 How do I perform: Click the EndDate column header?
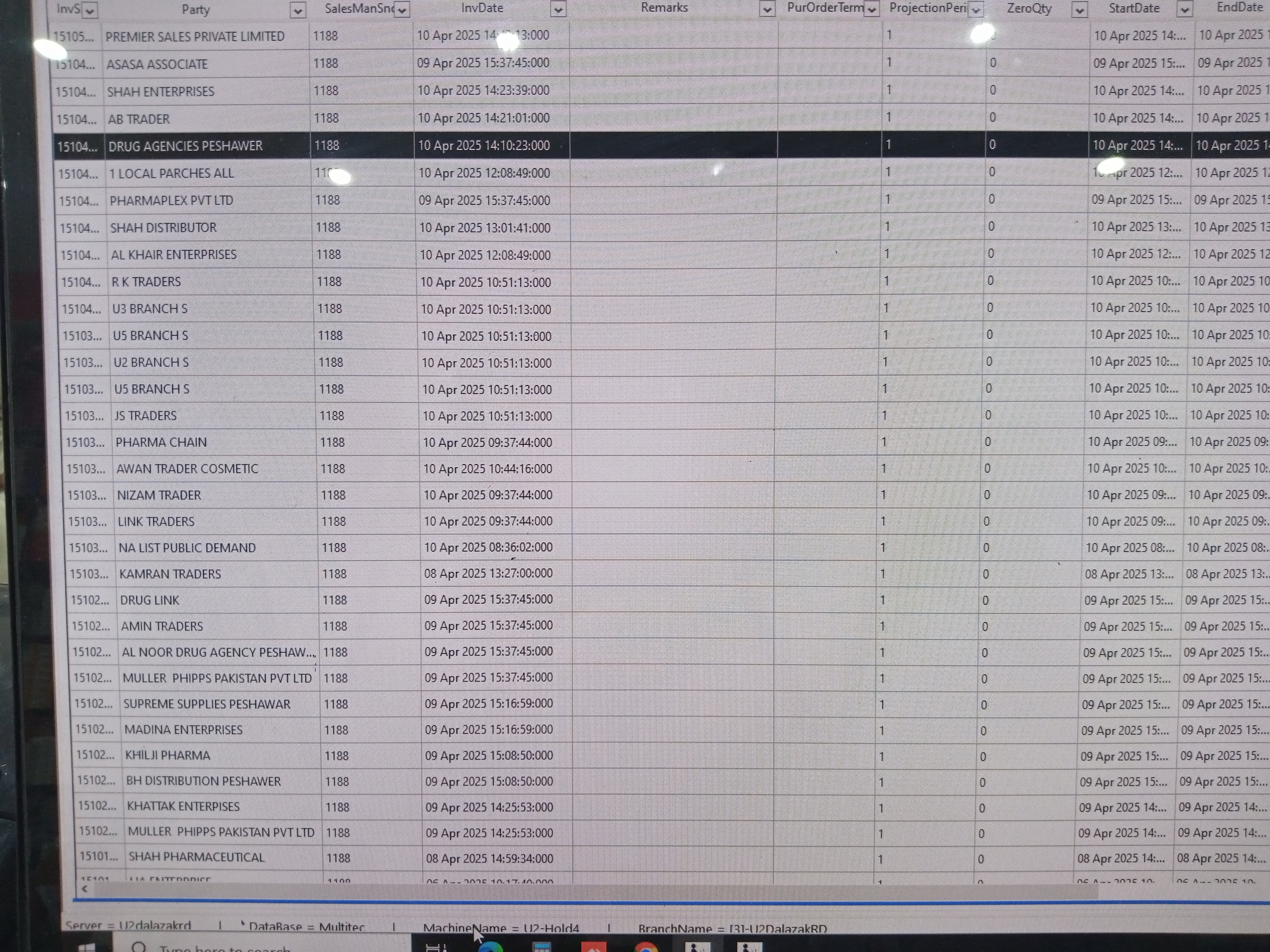pyautogui.click(x=1239, y=7)
